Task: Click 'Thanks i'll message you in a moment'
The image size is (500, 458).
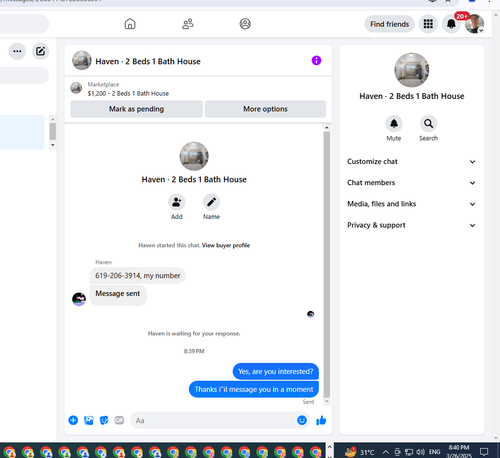Action: (x=254, y=389)
